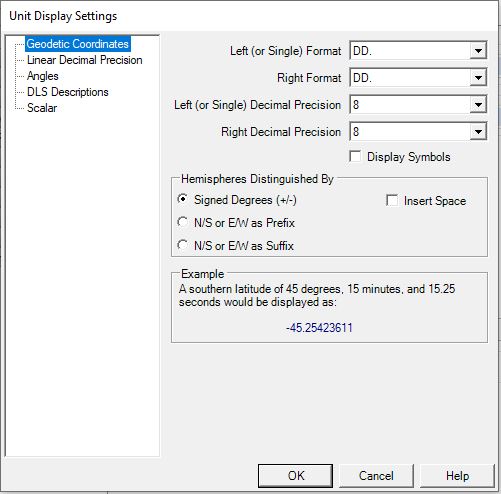
Task: Choose N/S or E/W as Prefix
Action: [183, 222]
